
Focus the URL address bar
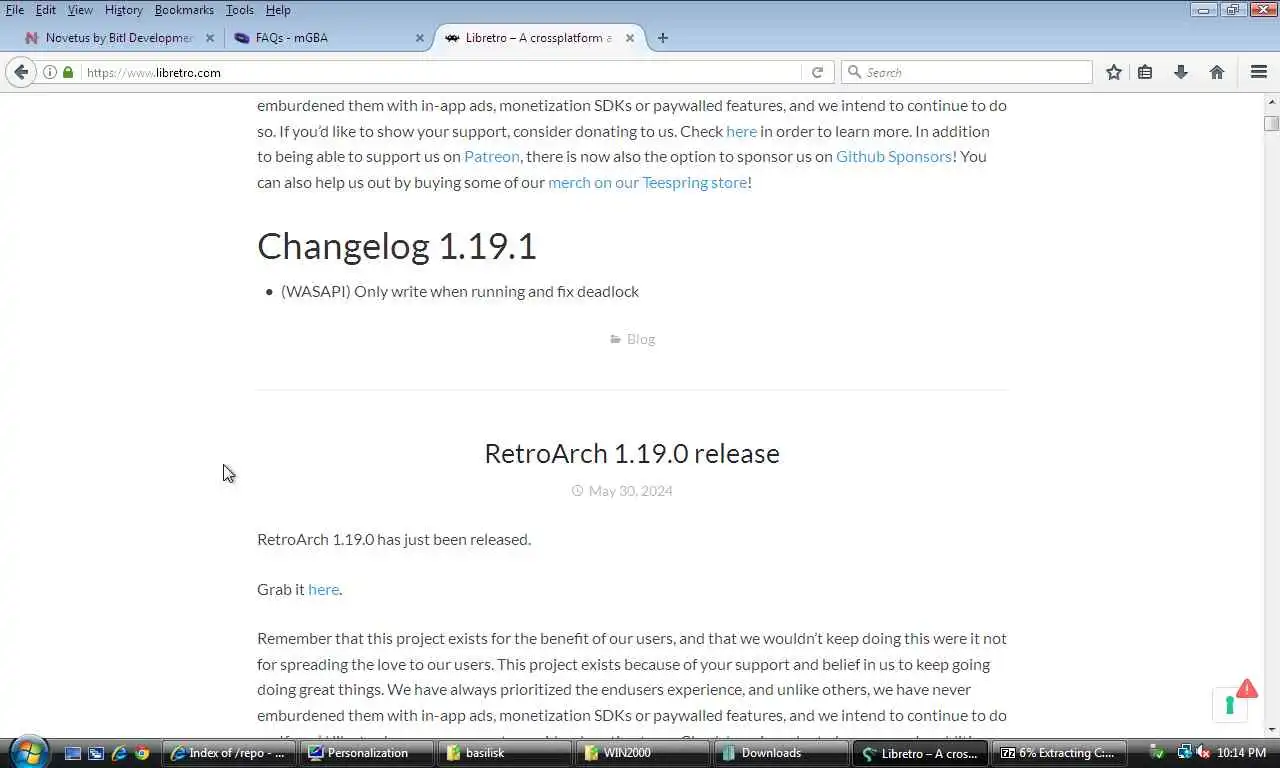coord(440,72)
